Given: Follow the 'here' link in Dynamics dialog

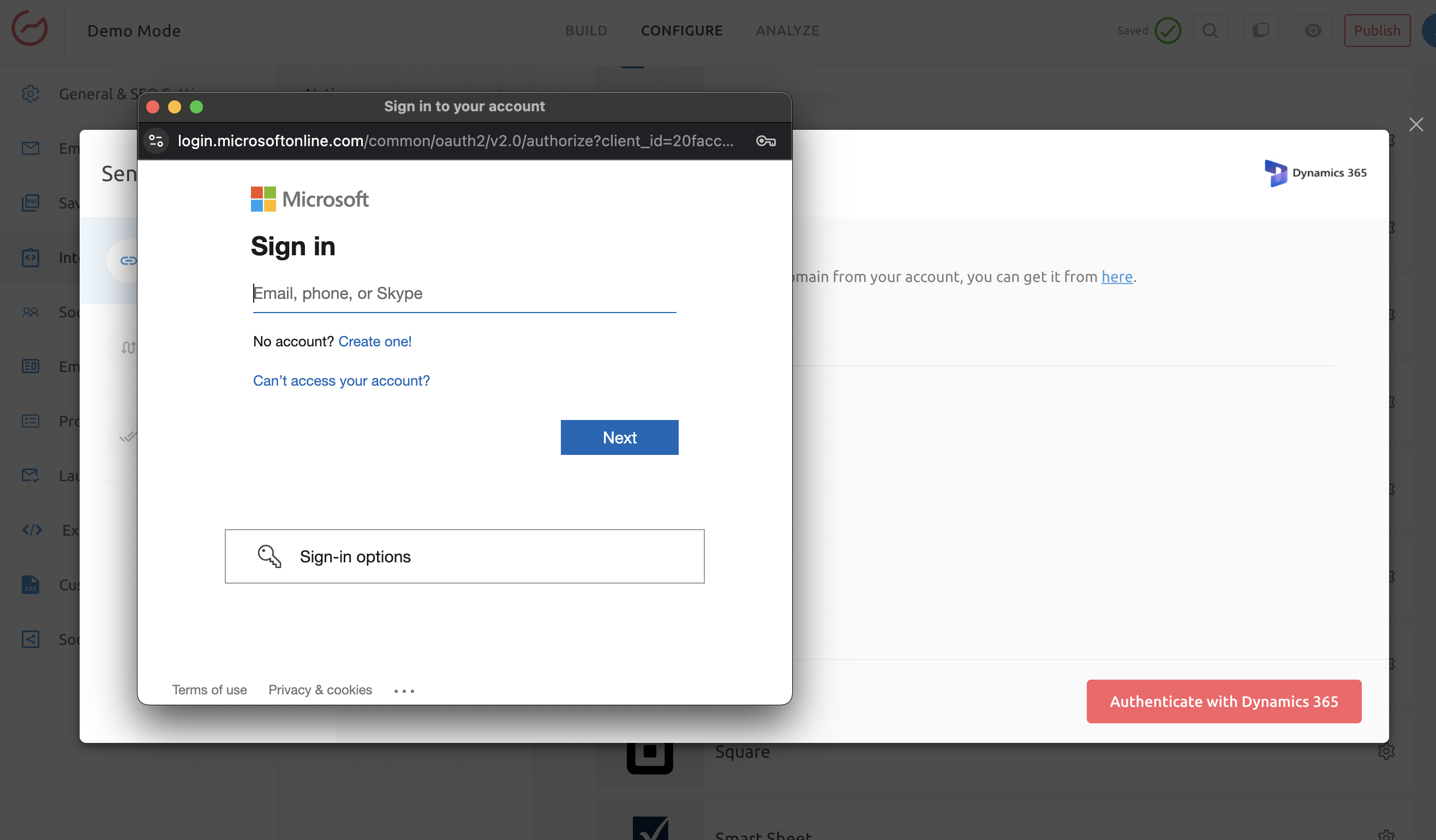Looking at the screenshot, I should point(1116,277).
